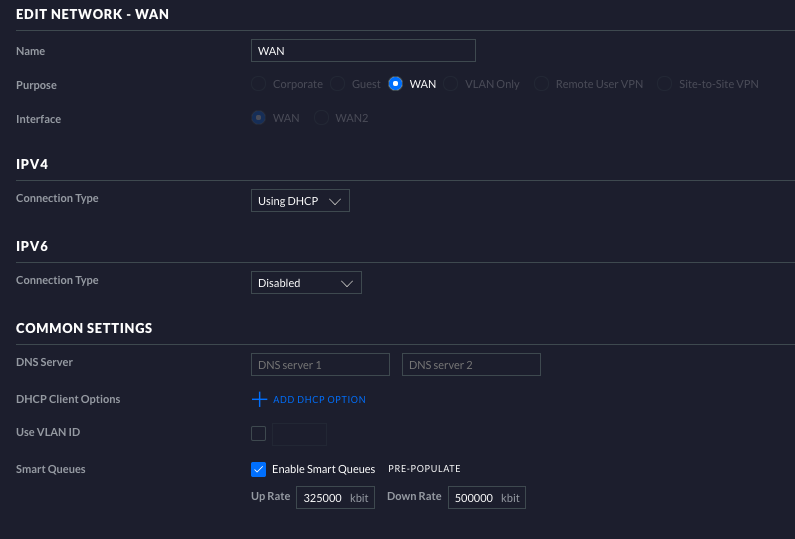Enable the Use VLAN ID checkbox
The width and height of the screenshot is (795, 539).
259,434
